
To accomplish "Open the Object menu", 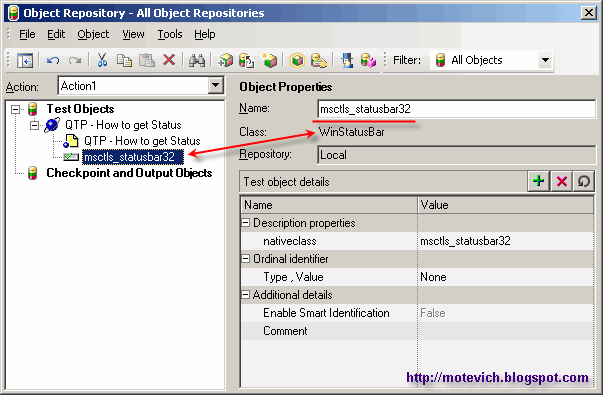I will pos(93,34).
